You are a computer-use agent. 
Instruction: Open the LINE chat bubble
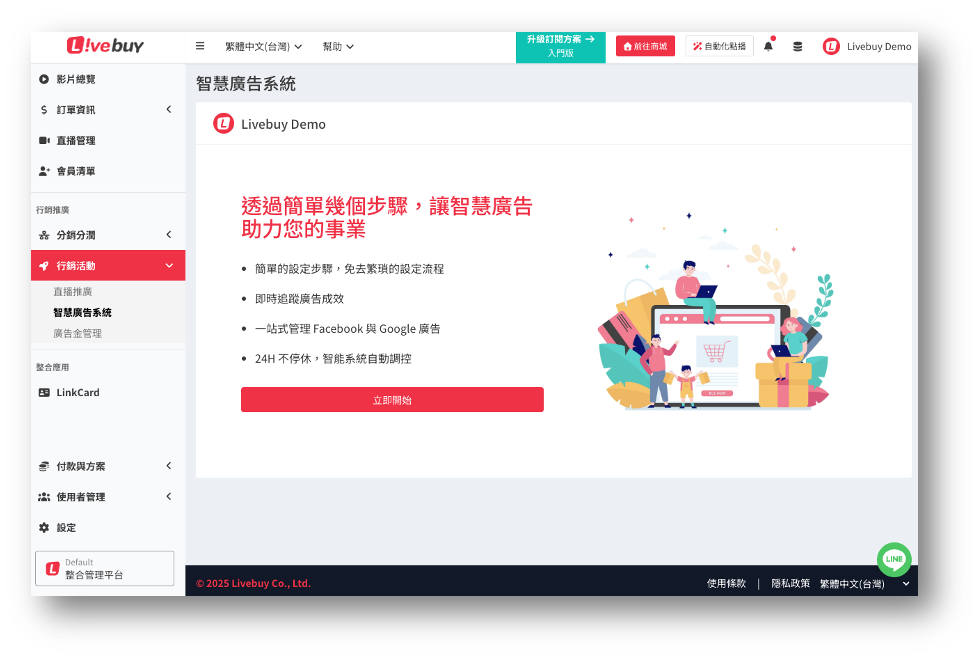(x=894, y=559)
